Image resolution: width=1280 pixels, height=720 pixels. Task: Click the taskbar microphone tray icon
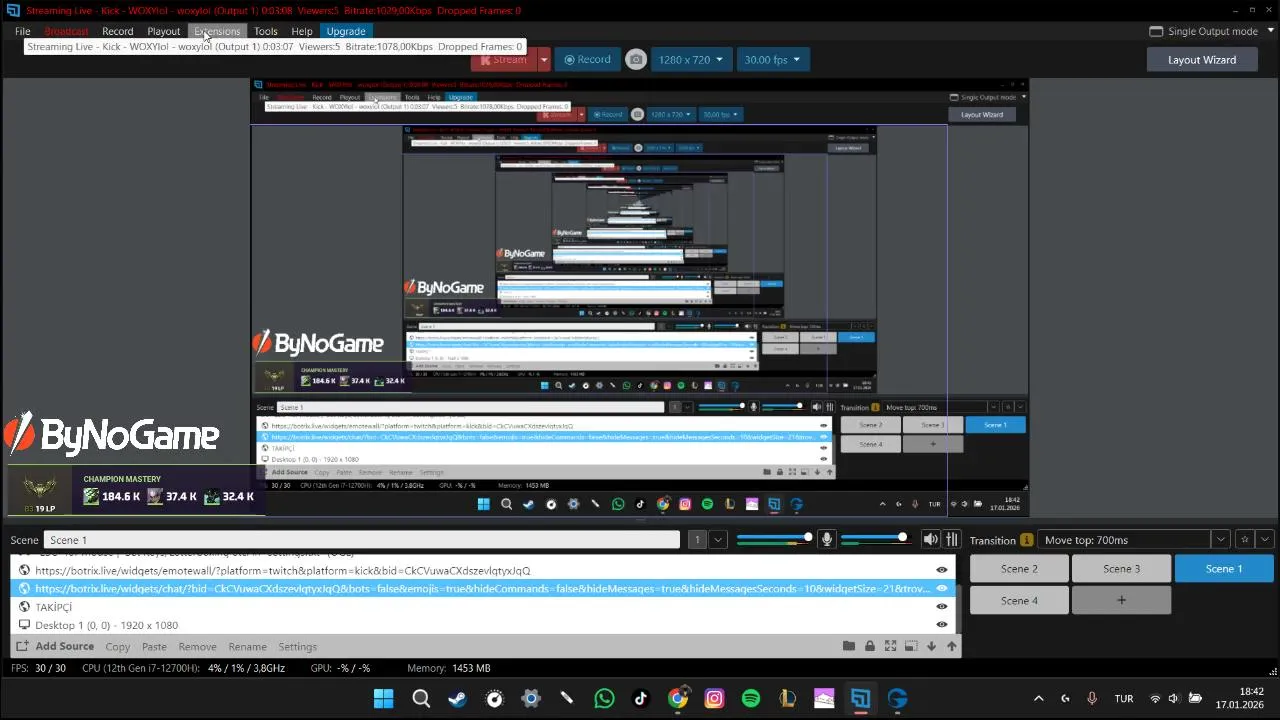tap(1092, 698)
